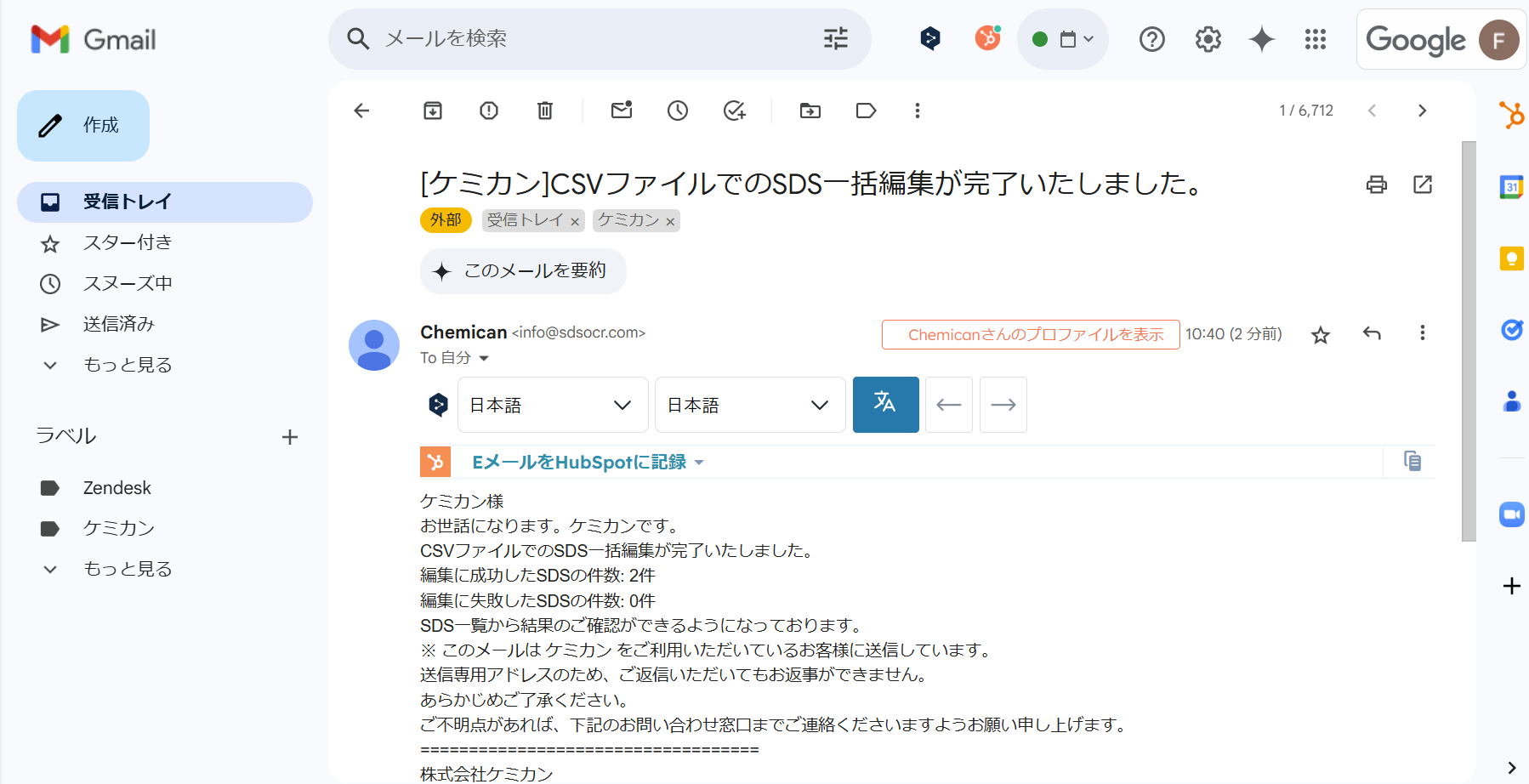Screen dimensions: 1529x784
Task: Delete this email with trash icon
Action: (x=545, y=111)
